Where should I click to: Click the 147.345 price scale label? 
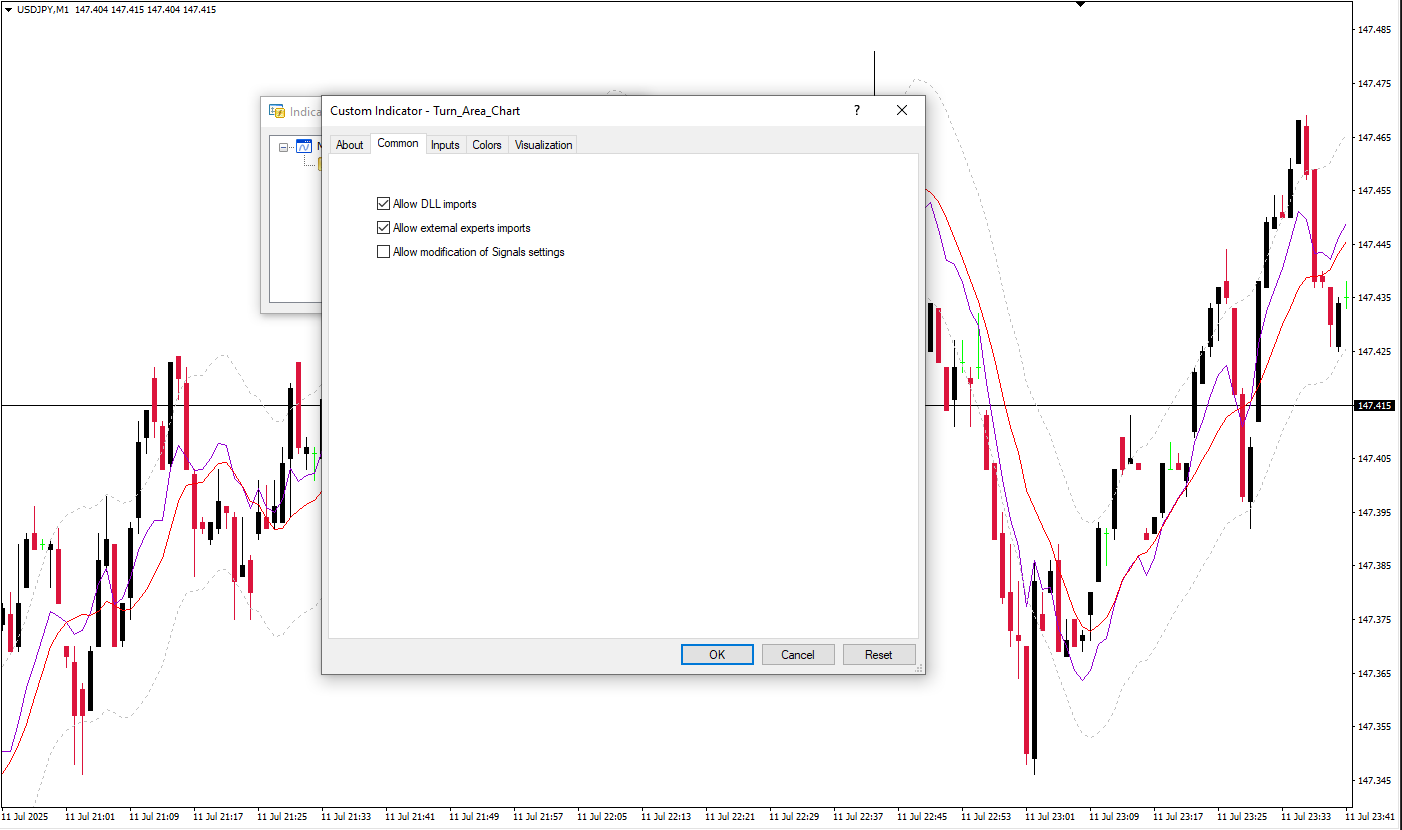click(1375, 780)
